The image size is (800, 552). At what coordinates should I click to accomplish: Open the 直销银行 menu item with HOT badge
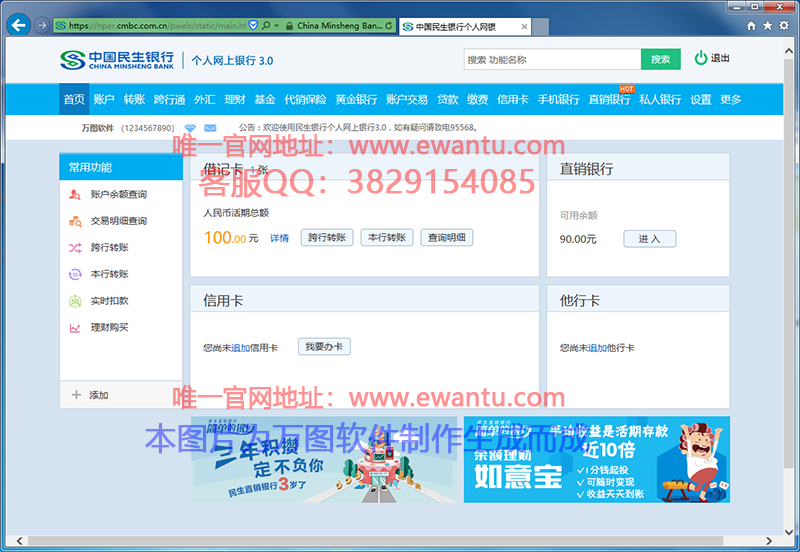tap(609, 99)
